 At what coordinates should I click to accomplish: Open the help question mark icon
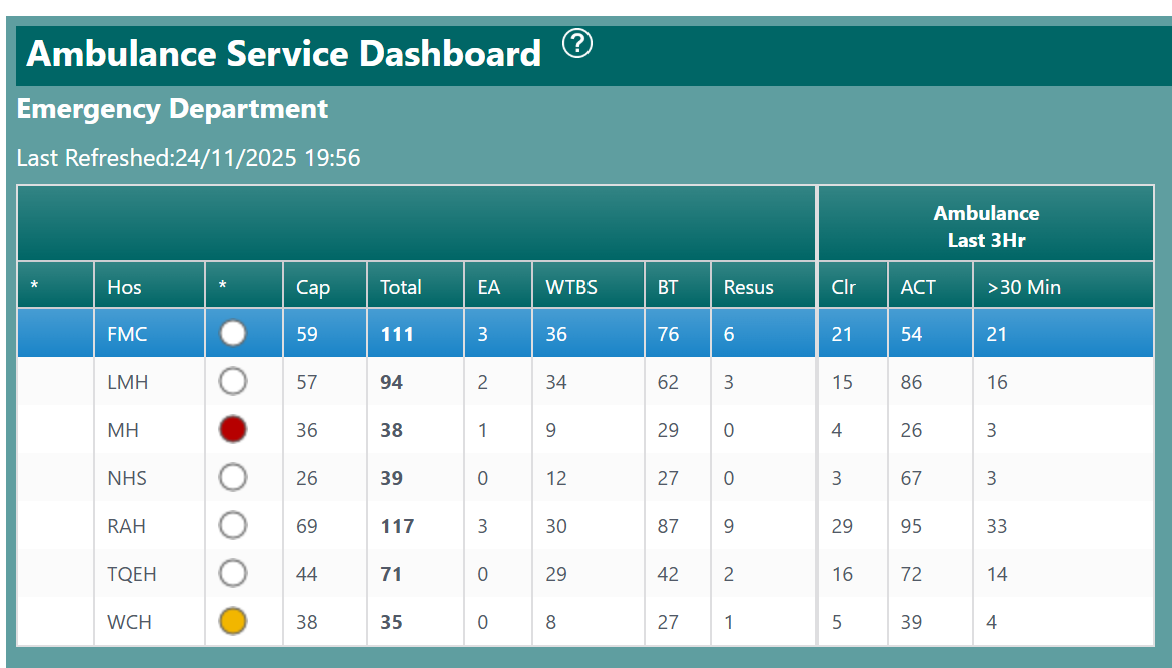[577, 44]
